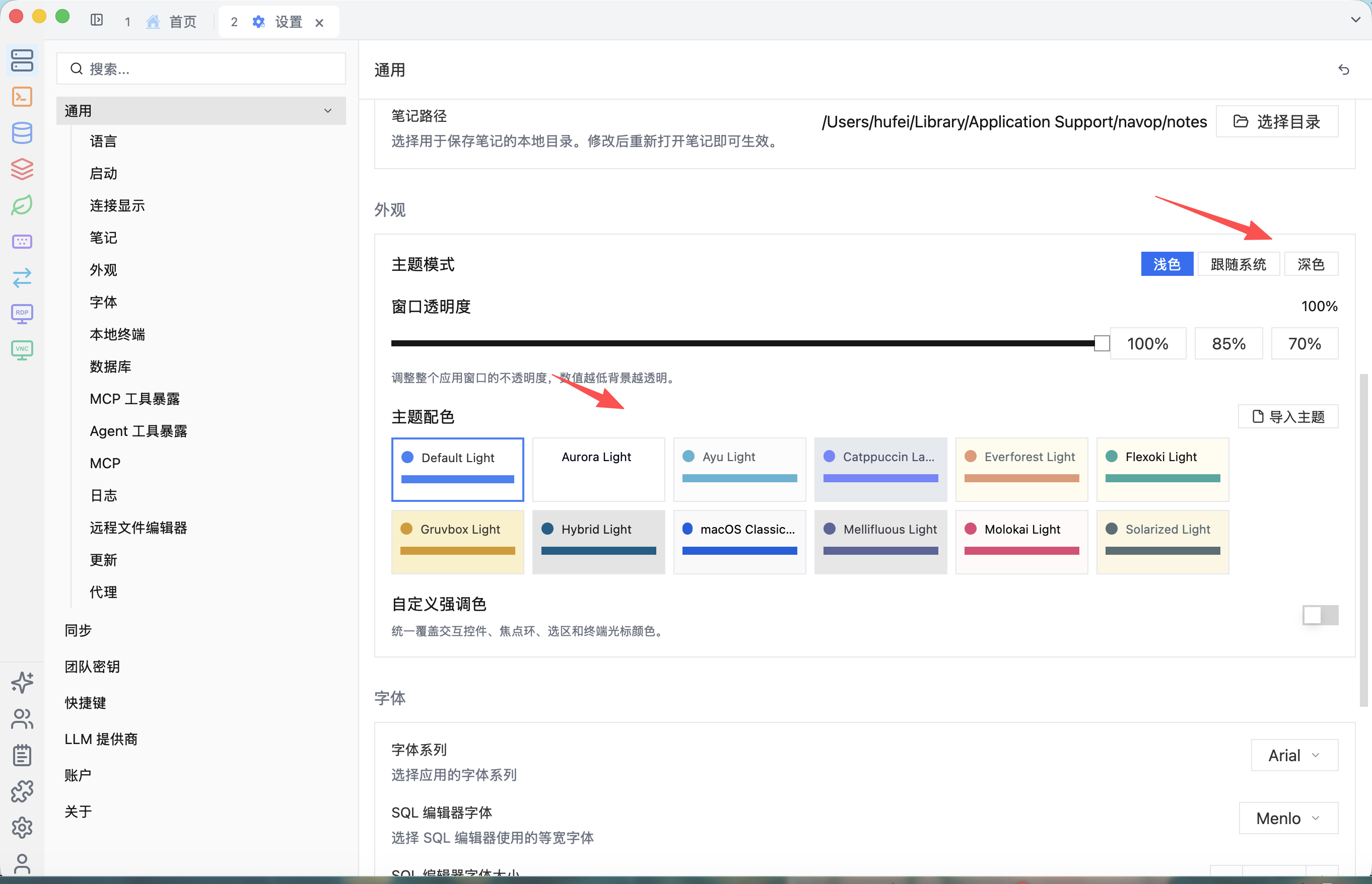Image resolution: width=1372 pixels, height=884 pixels.
Task: Open 账户 settings category
Action: pyautogui.click(x=78, y=775)
